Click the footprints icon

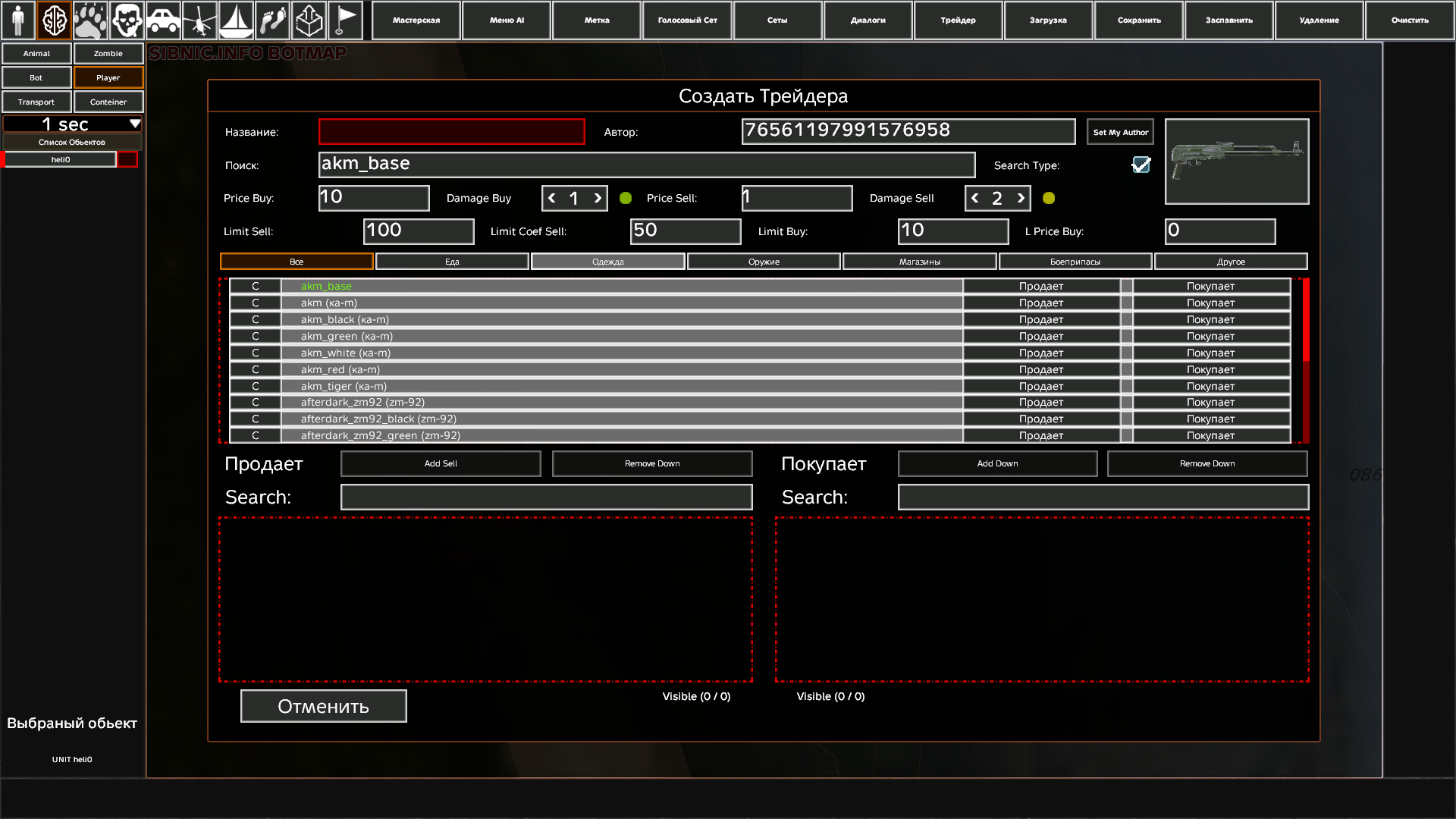[272, 20]
